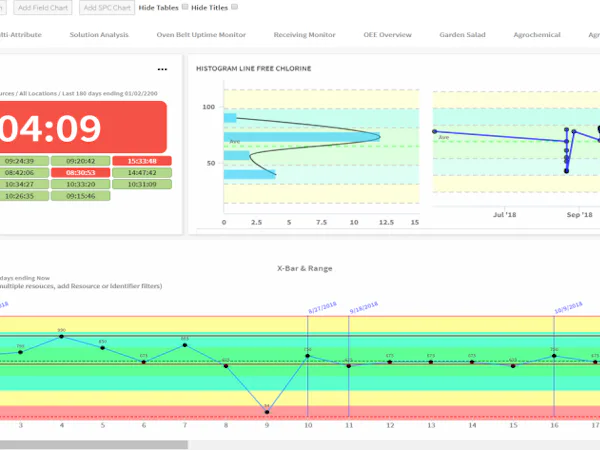This screenshot has height=450, width=600.
Task: Select the Receiving Monitor tab
Action: point(305,35)
